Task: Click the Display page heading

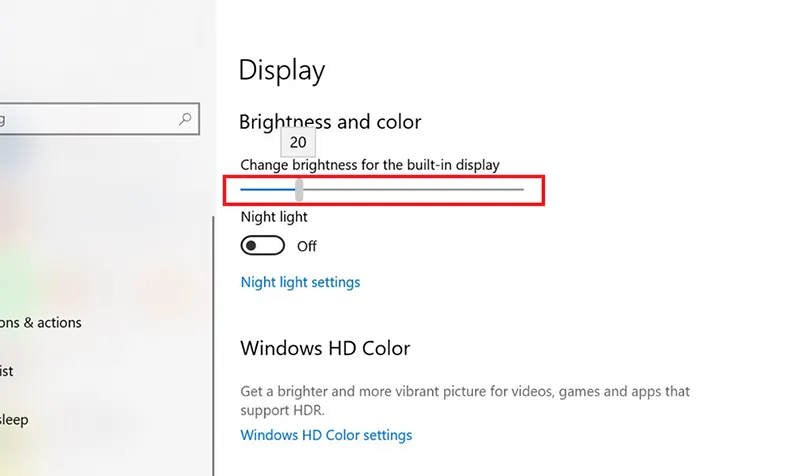Action: pyautogui.click(x=282, y=70)
